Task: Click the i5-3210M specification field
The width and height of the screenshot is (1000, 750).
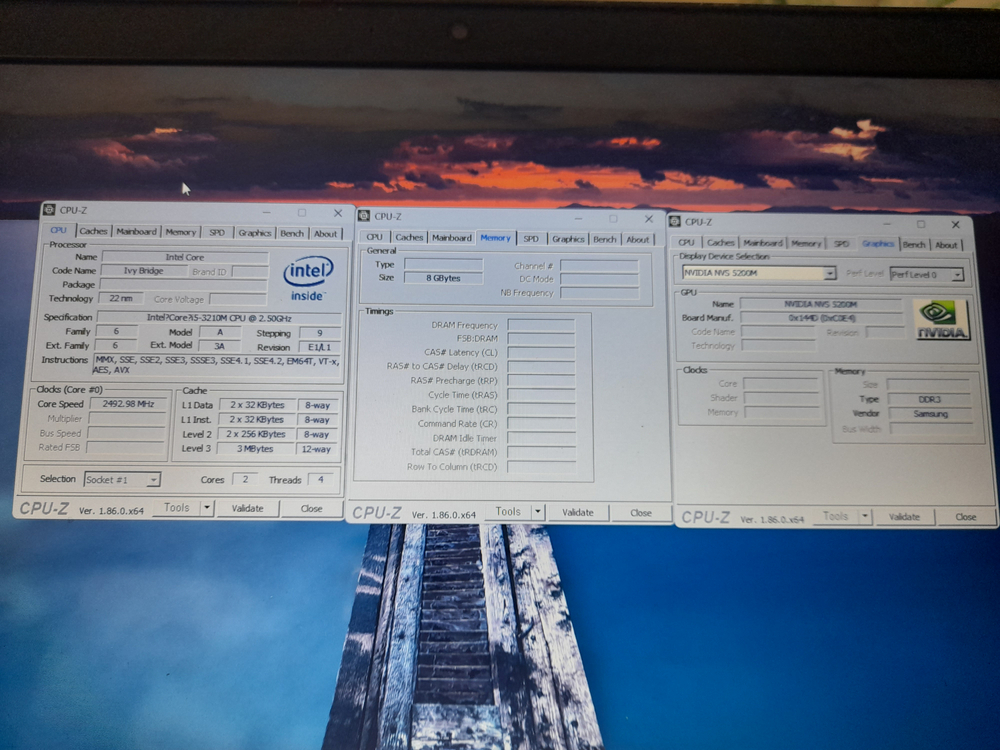Action: point(219,318)
